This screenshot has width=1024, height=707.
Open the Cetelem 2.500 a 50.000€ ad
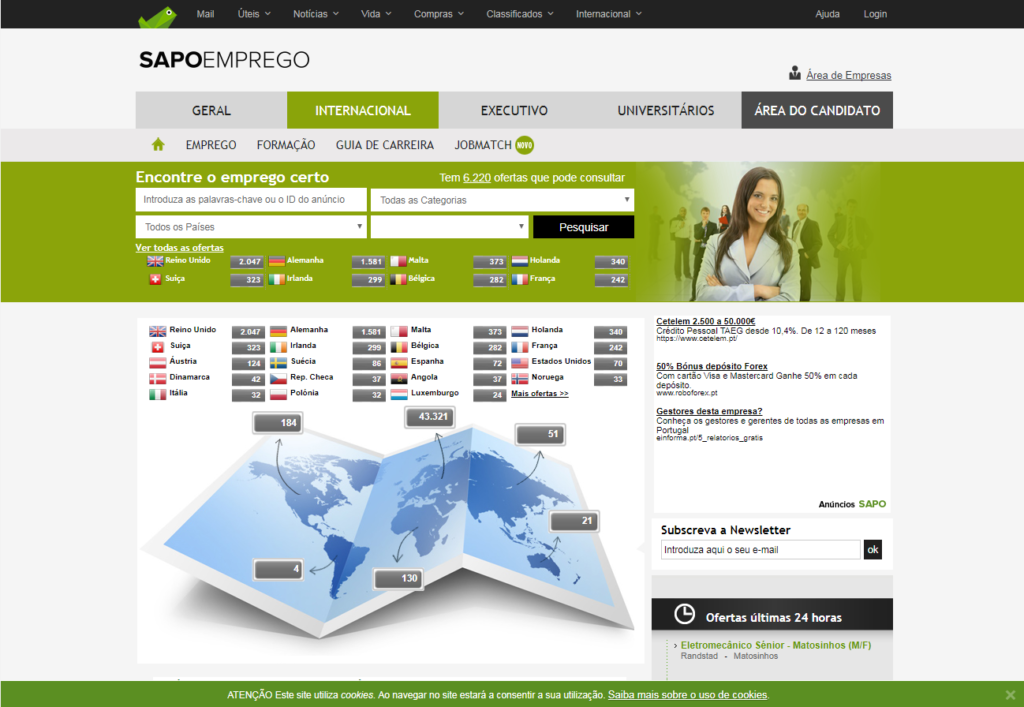click(x=705, y=321)
